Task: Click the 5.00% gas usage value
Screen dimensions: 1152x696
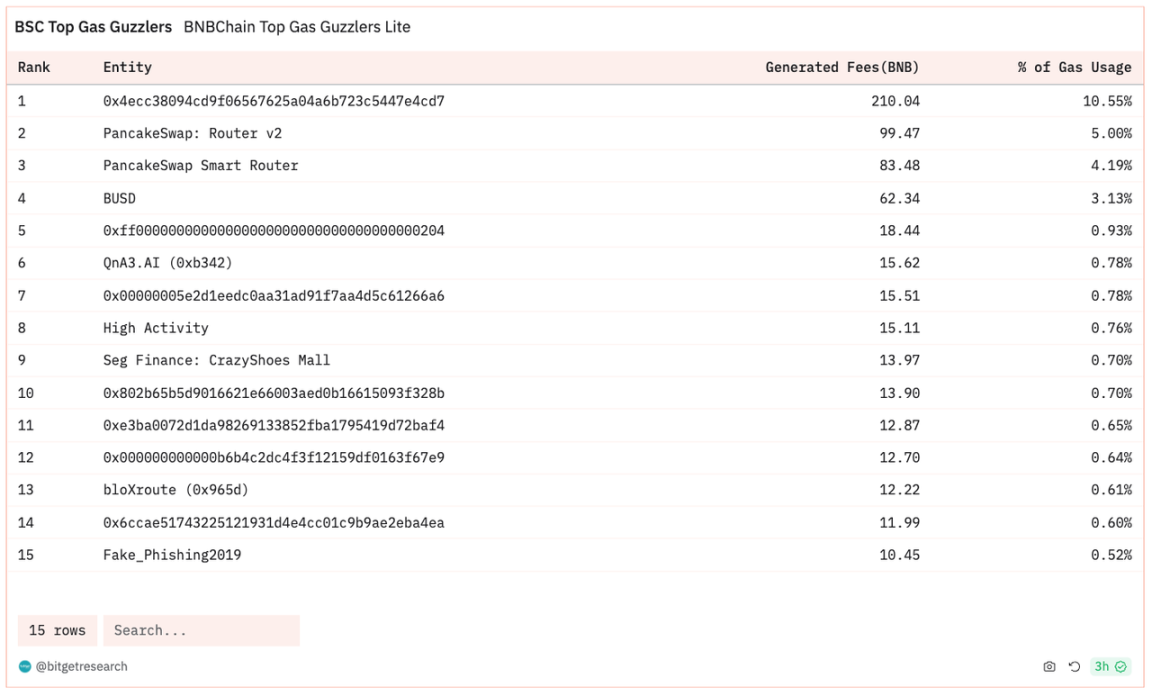Action: pyautogui.click(x=1112, y=133)
